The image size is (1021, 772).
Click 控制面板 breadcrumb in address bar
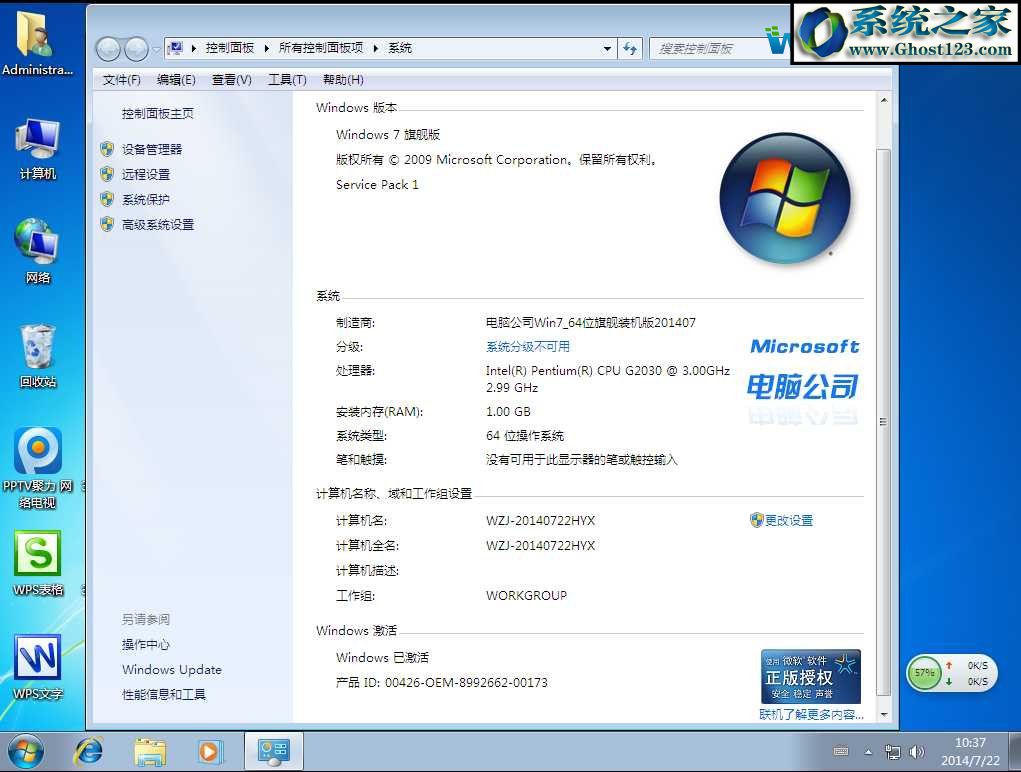(230, 48)
